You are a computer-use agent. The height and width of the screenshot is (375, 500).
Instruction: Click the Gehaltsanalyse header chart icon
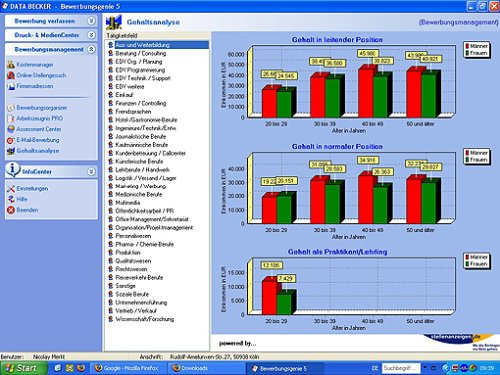(114, 22)
